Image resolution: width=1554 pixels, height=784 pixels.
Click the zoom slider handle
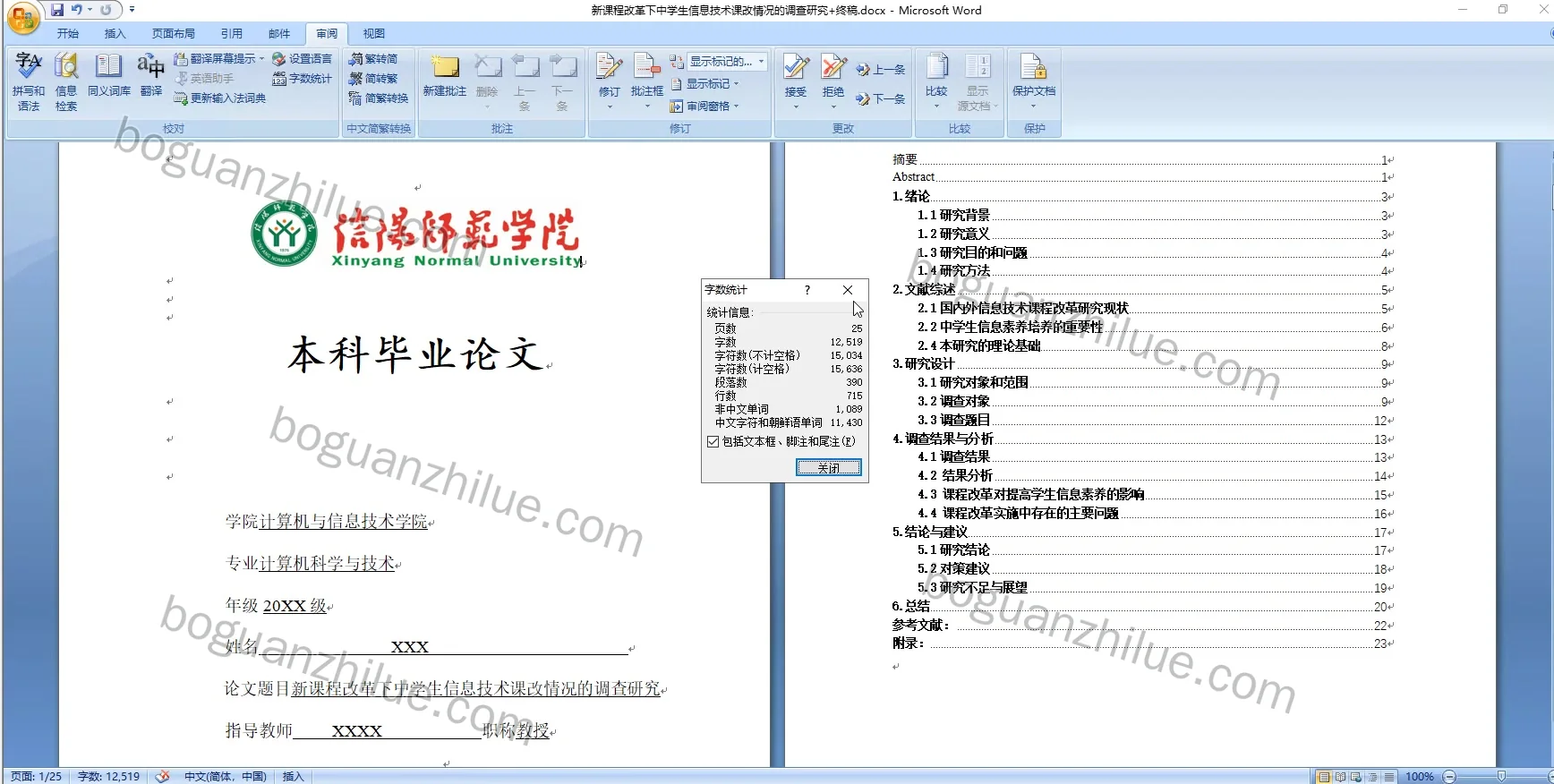(1501, 777)
